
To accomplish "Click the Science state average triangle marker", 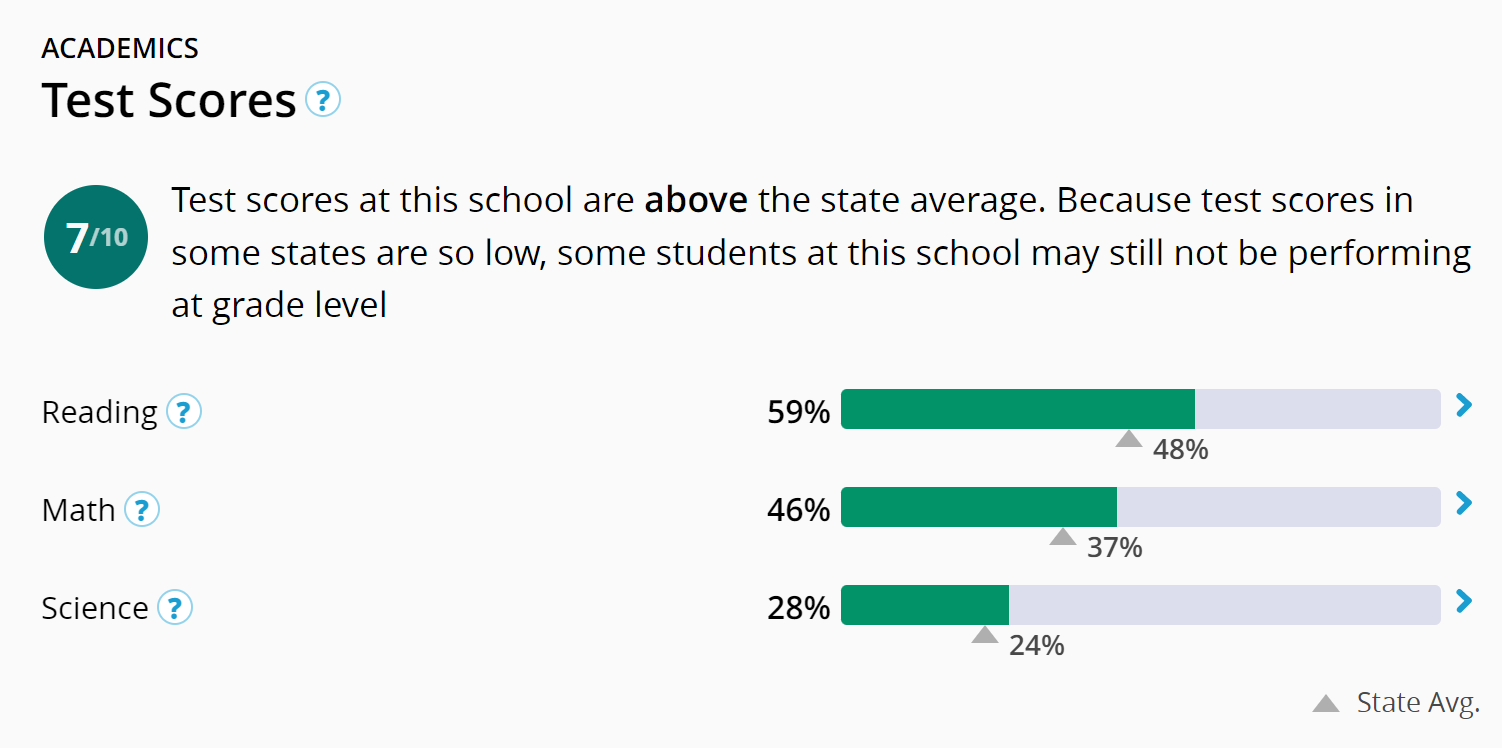I will click(985, 635).
